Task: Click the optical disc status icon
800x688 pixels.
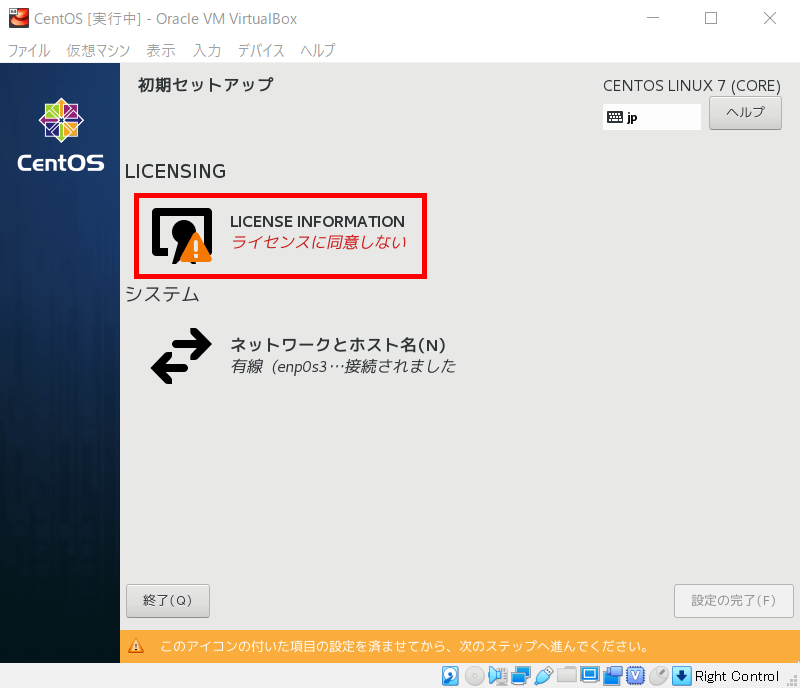Action: (x=474, y=676)
